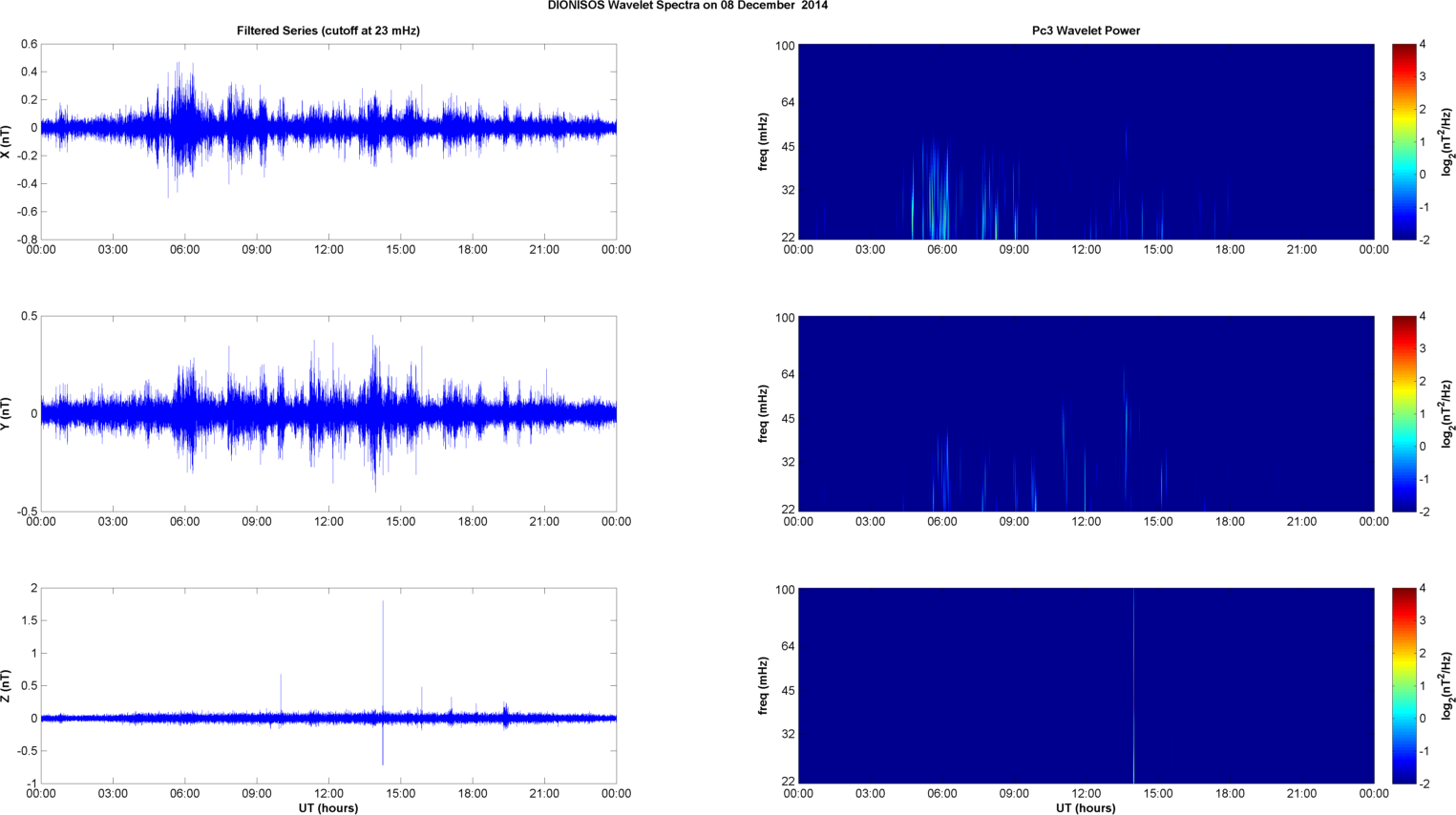Click the '12:00' tick under Y time series
The width and height of the screenshot is (1456, 815).
point(328,522)
